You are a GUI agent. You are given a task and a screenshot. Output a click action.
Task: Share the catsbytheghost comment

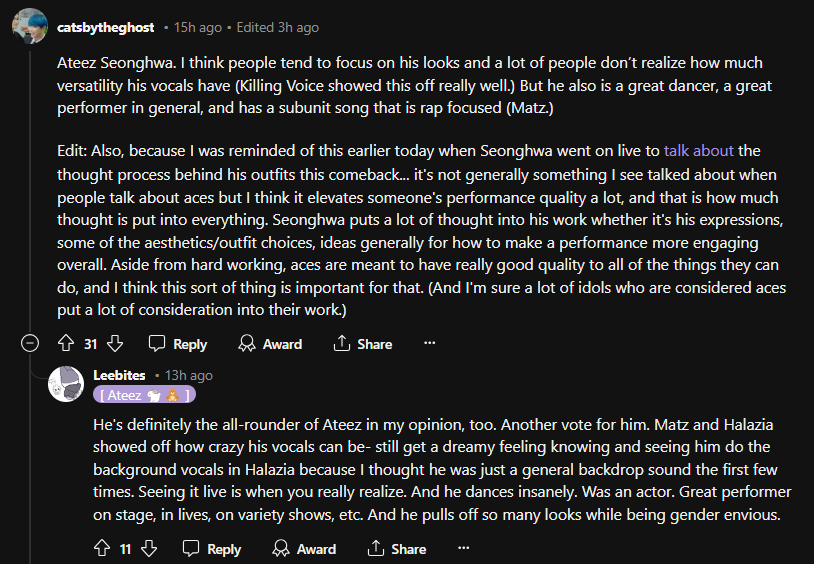pyautogui.click(x=363, y=343)
